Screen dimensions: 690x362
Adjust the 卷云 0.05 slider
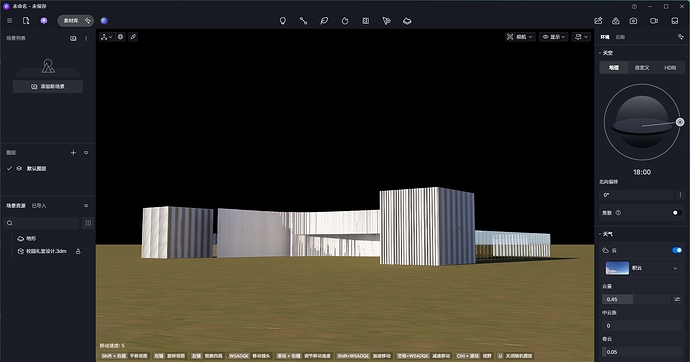point(642,352)
